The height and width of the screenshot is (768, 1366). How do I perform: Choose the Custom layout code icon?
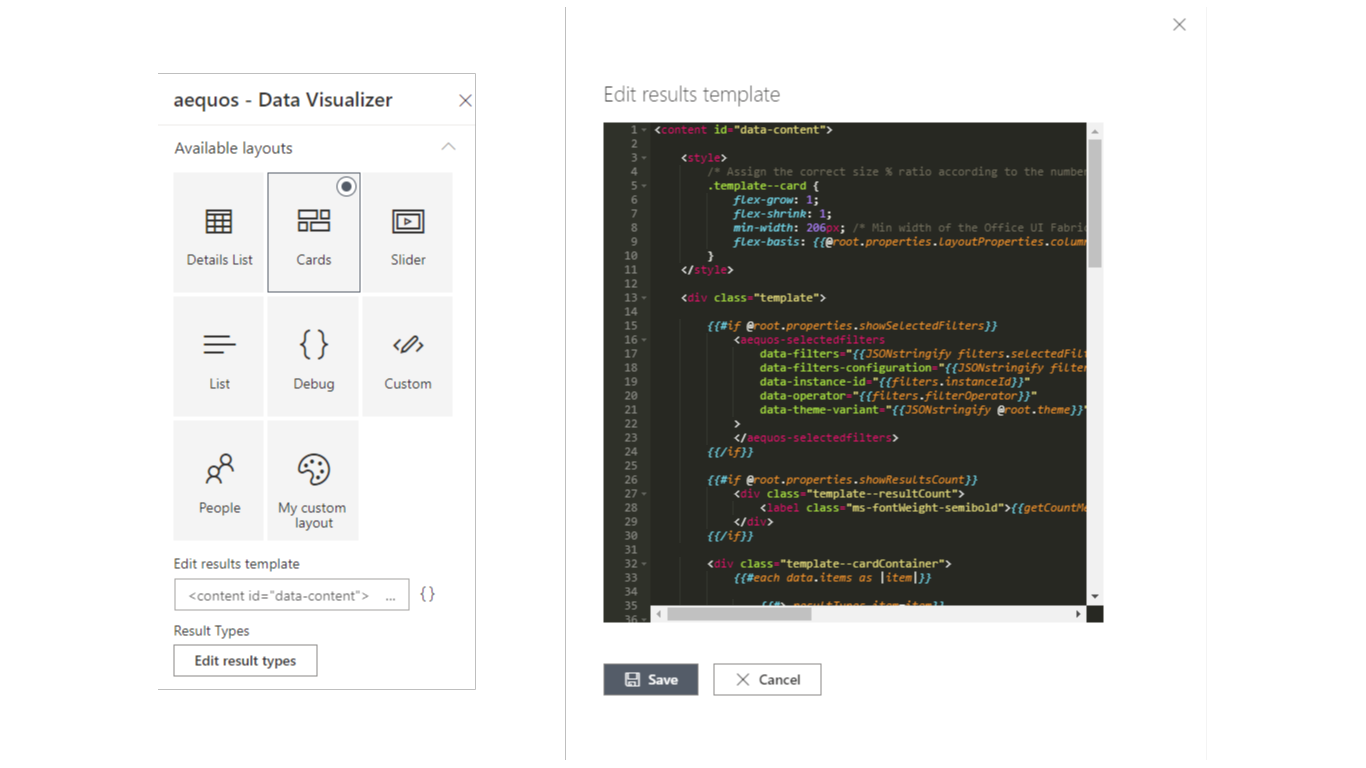click(x=408, y=345)
